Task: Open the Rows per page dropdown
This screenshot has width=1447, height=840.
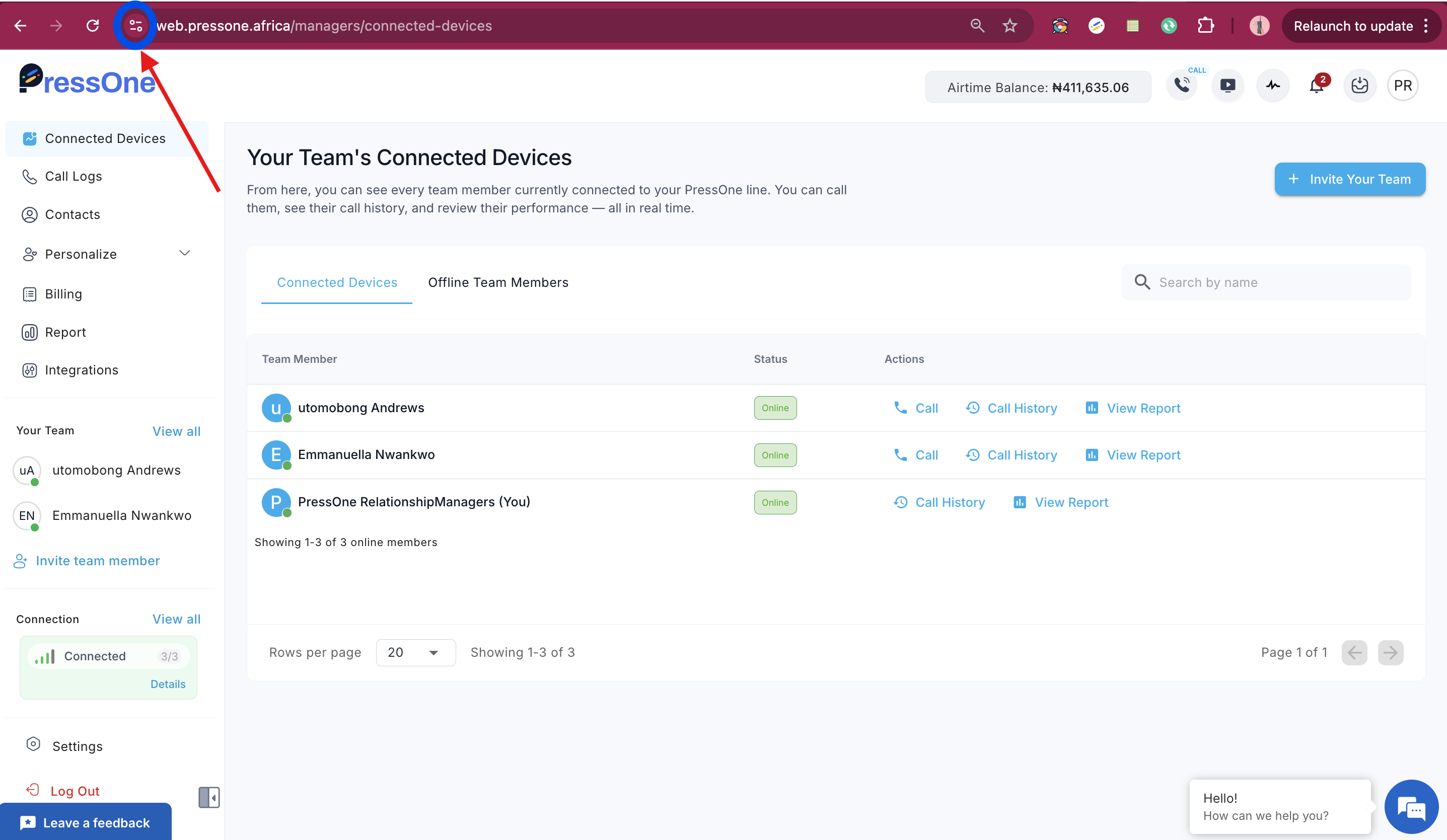Action: [416, 653]
